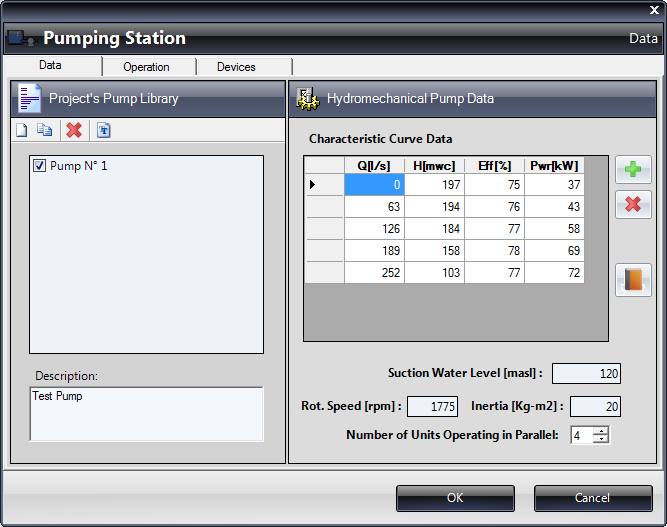Create a new pump in library
Screen dimensions: 667x527
(22, 130)
